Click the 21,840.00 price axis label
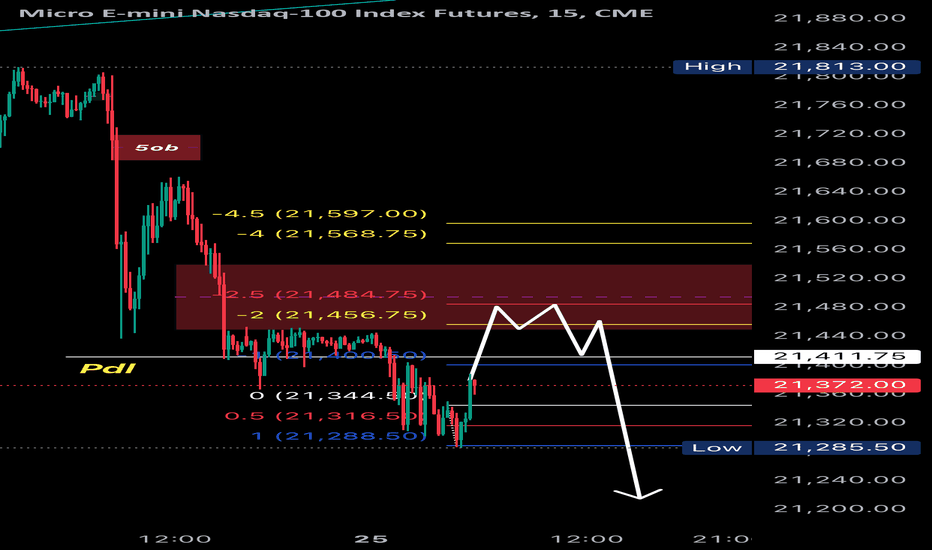The width and height of the screenshot is (932, 550). click(840, 47)
